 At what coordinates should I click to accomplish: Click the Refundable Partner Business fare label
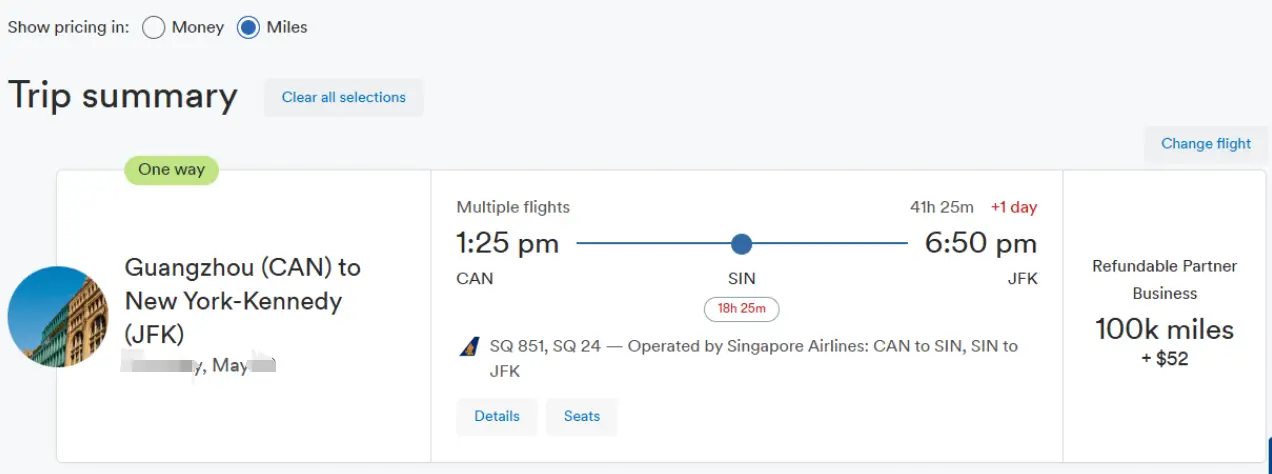[1164, 279]
